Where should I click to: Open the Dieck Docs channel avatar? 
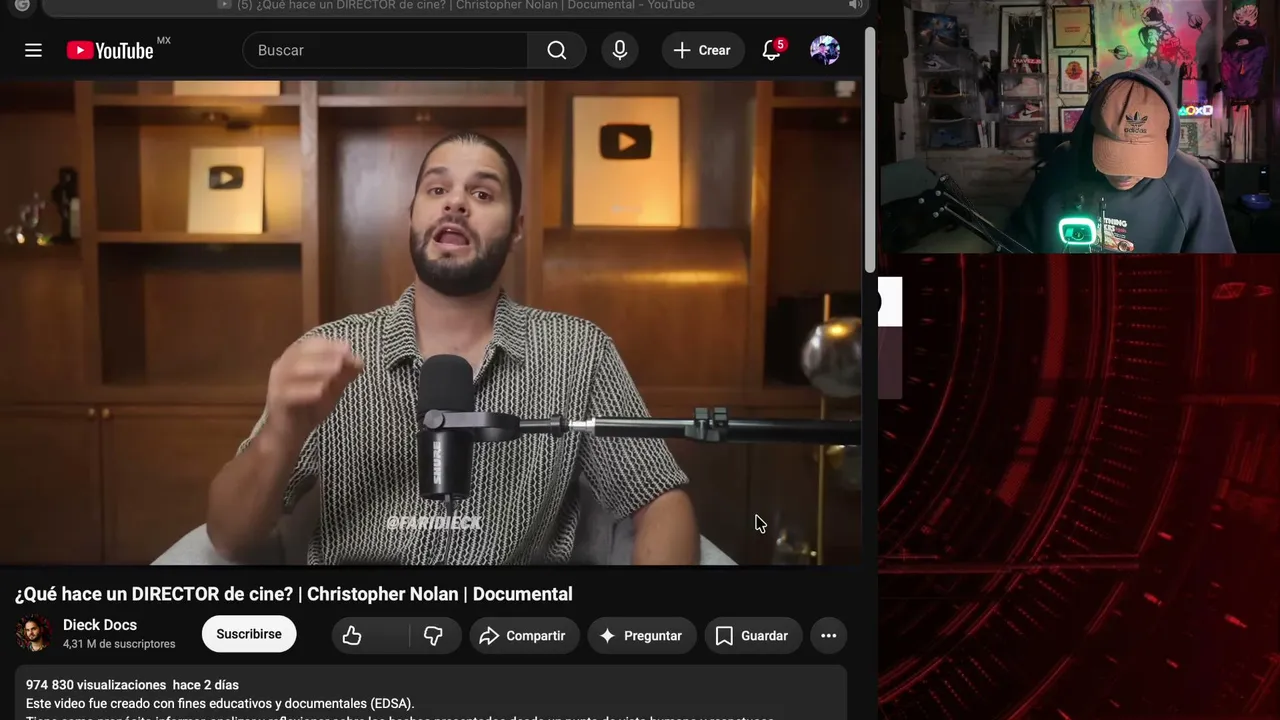point(34,634)
